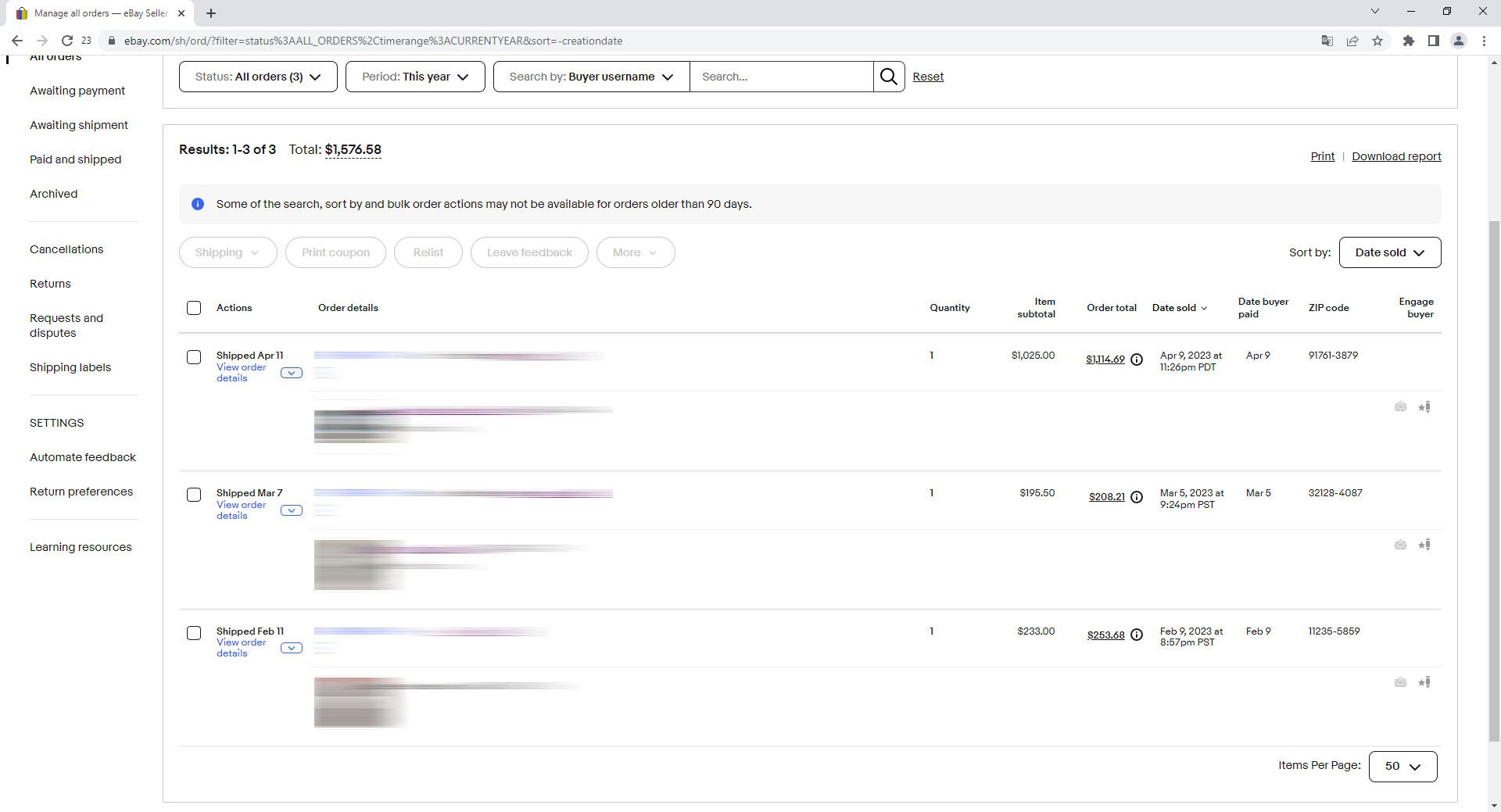Viewport: 1501px width, 812px height.
Task: Click the $1,576.58 total amount
Action: (353, 150)
